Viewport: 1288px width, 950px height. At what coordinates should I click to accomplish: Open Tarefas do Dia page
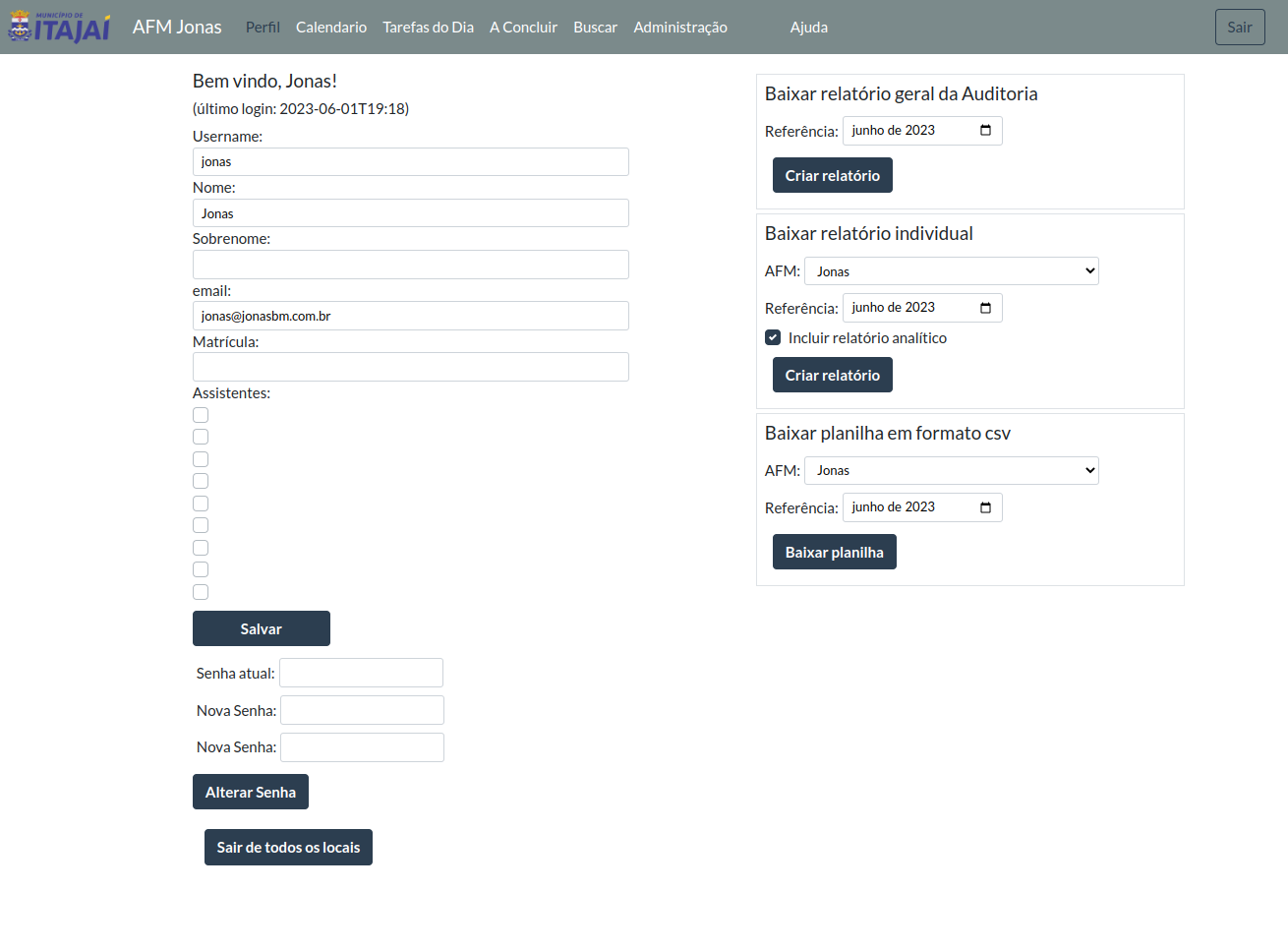coord(428,28)
